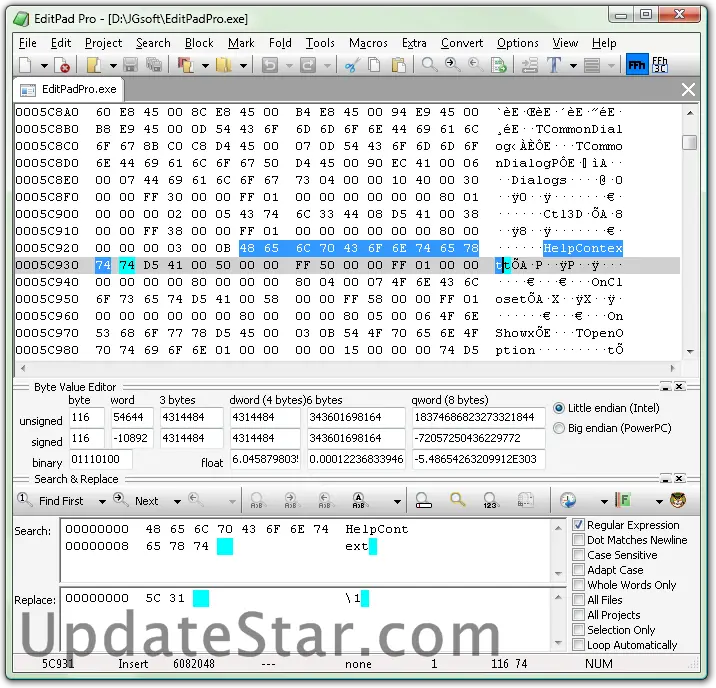Select the EditPadPro.exe file tab
Viewport: 716px width, 688px height.
pyautogui.click(x=69, y=89)
